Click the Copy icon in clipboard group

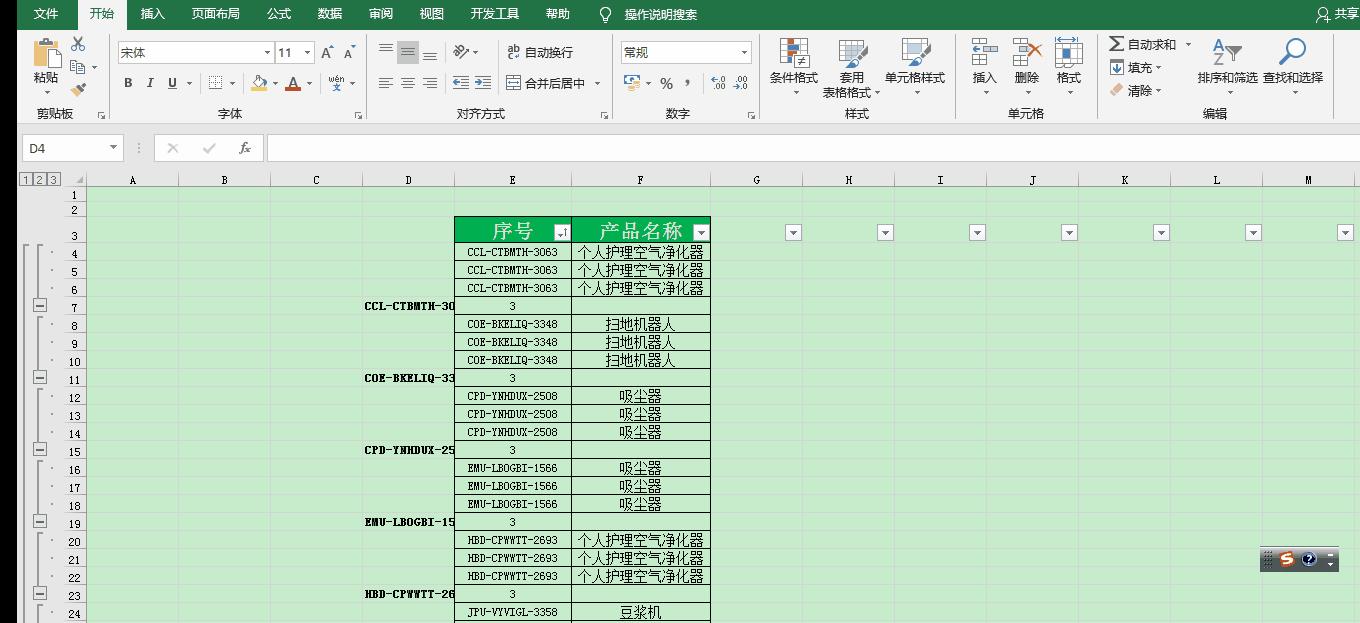click(78, 67)
